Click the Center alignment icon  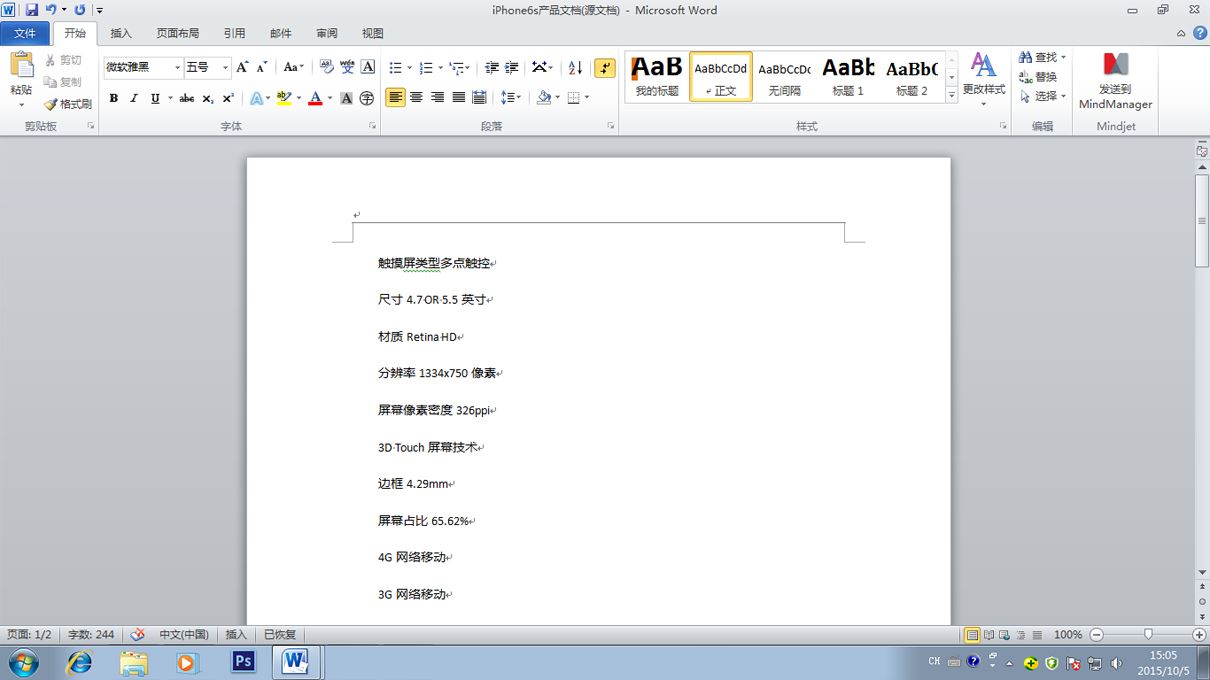tap(417, 98)
